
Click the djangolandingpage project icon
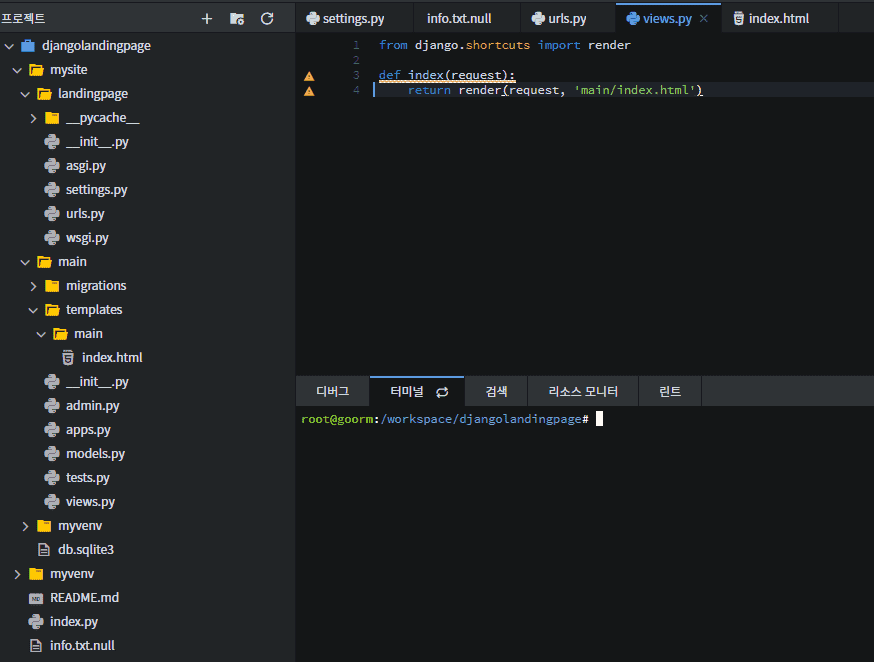point(28,46)
